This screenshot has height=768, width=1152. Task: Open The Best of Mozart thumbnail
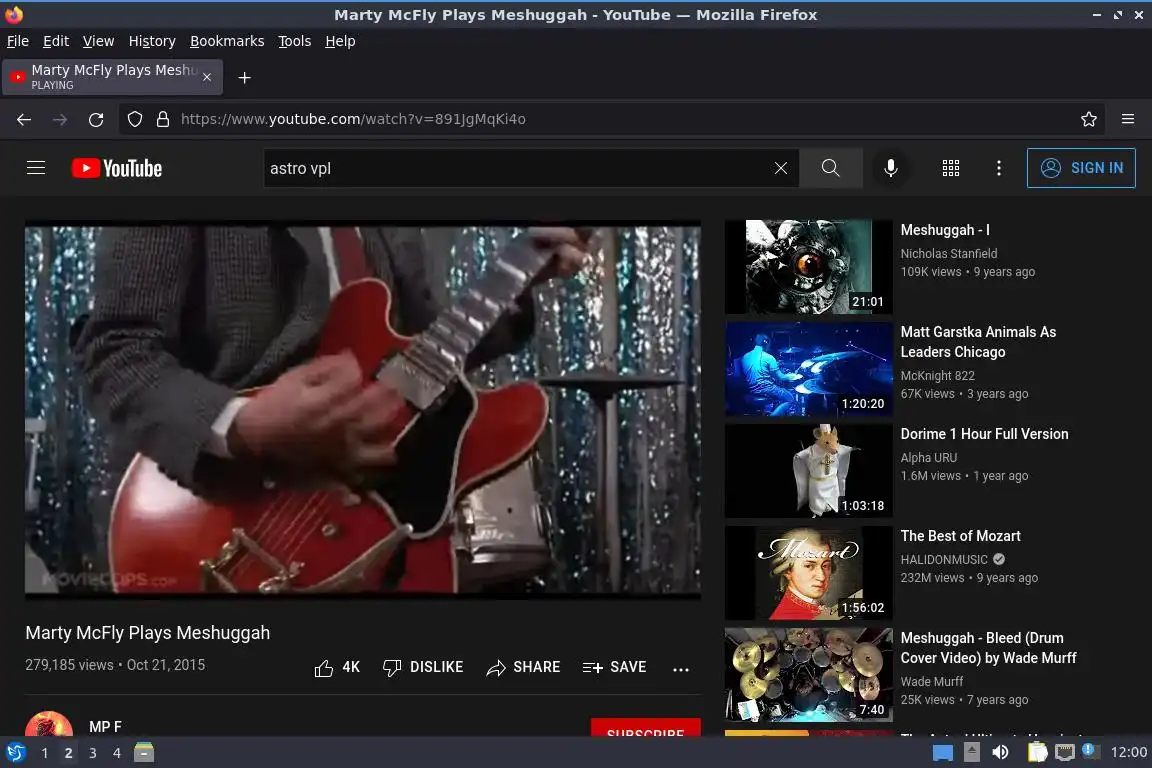click(x=808, y=573)
